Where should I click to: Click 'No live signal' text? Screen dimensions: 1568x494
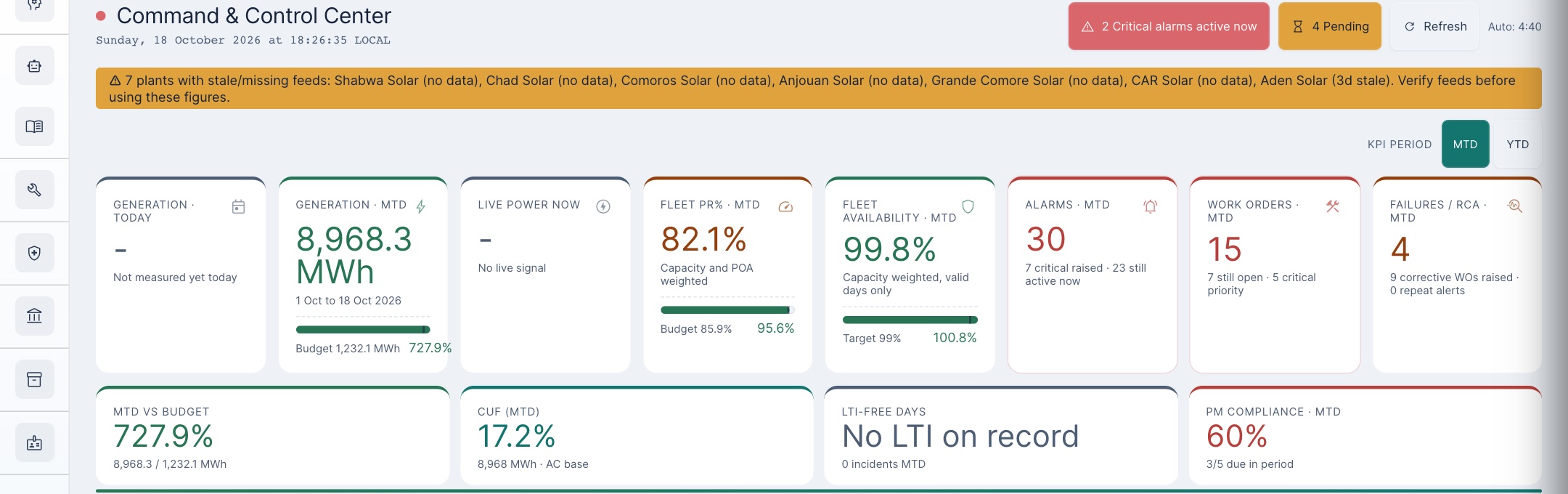512,268
